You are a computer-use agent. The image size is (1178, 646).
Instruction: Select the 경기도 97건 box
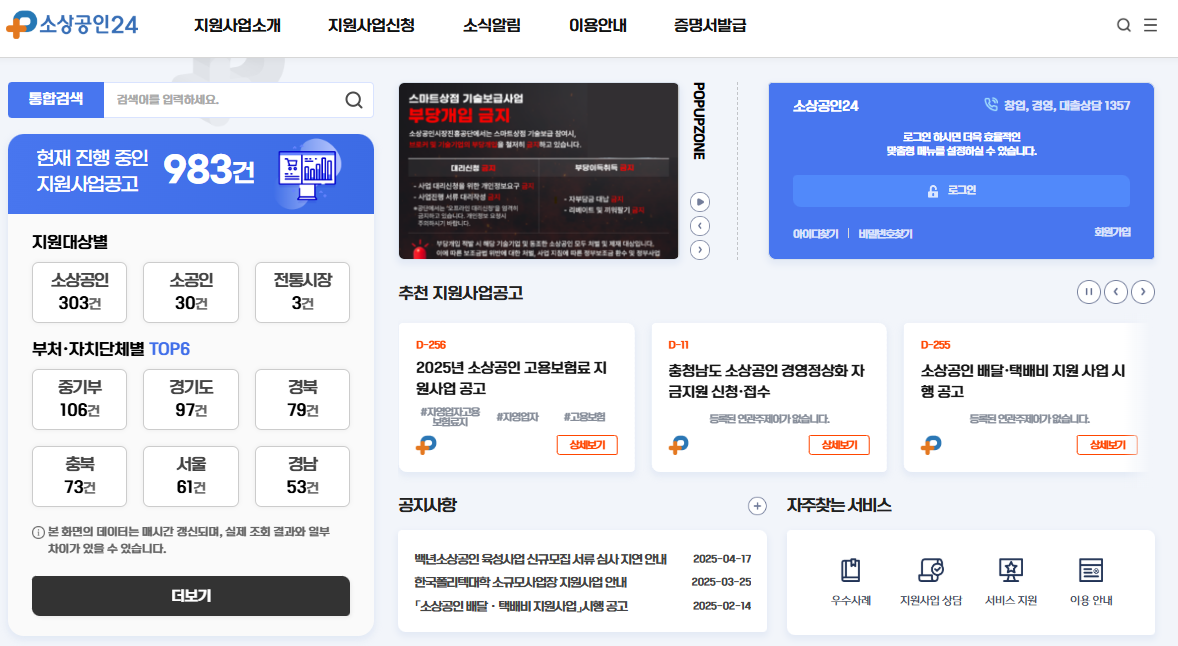(191, 400)
